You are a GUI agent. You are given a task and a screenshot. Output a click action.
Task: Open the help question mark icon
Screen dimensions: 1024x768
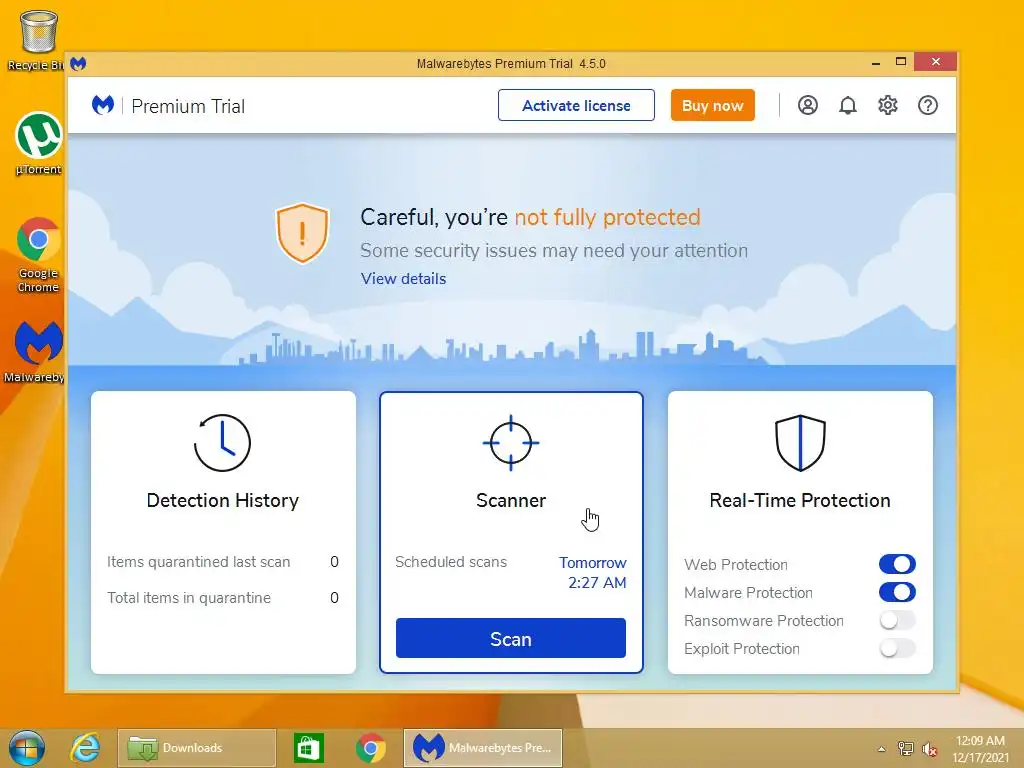pyautogui.click(x=928, y=105)
